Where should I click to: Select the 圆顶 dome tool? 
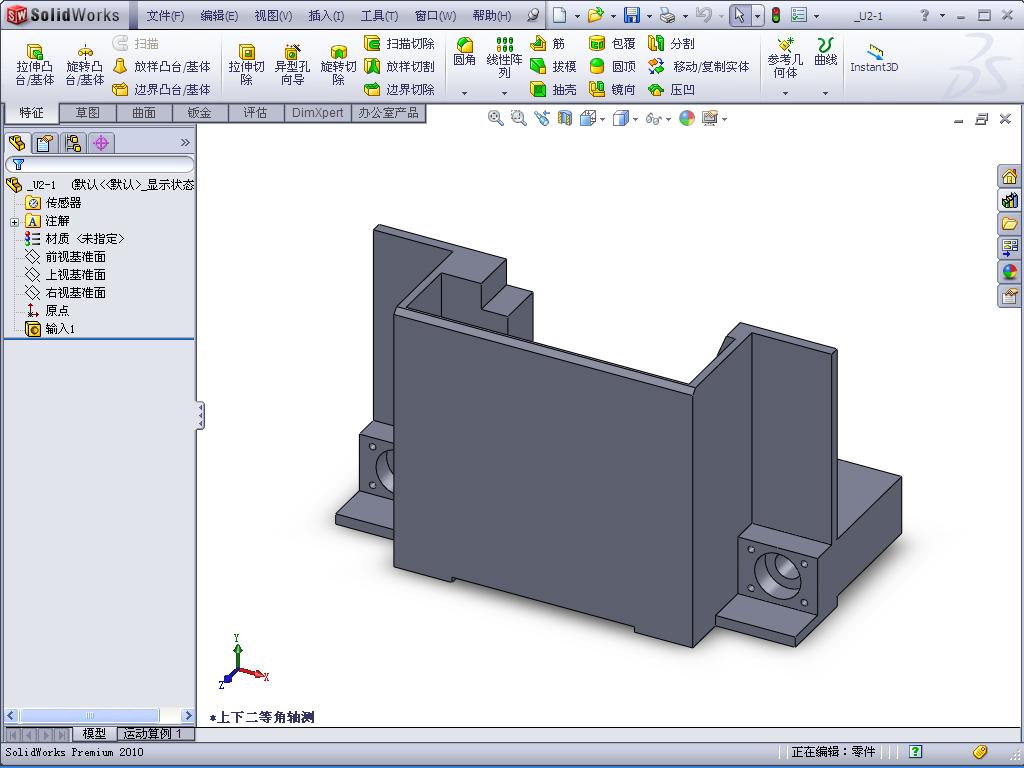coord(612,66)
